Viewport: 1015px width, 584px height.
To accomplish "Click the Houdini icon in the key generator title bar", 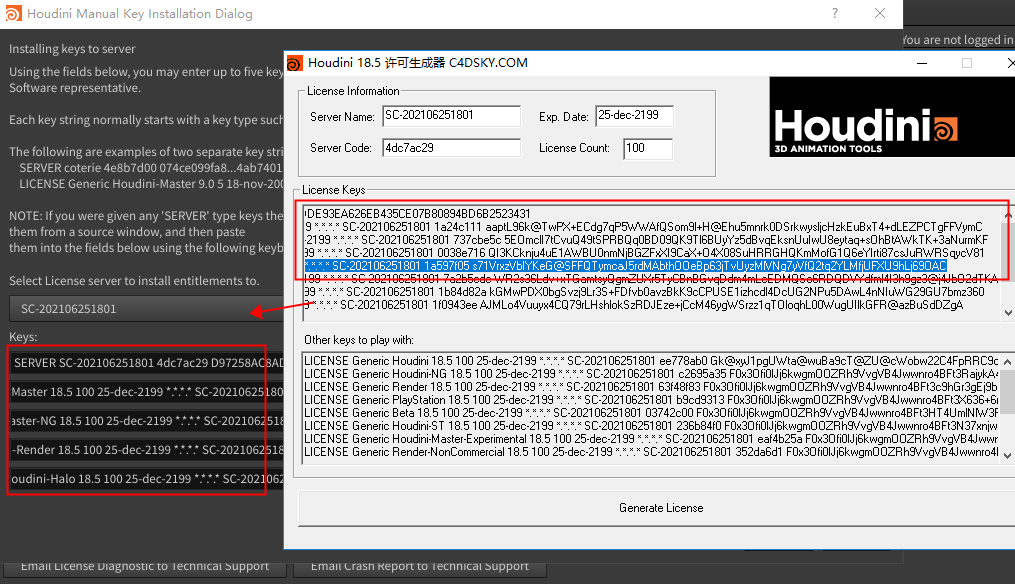I will point(295,63).
